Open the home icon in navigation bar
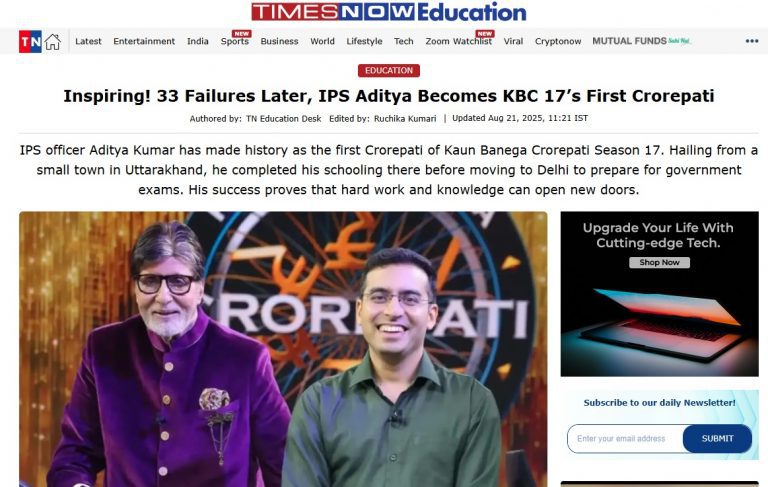The width and height of the screenshot is (768, 487). coord(52,42)
